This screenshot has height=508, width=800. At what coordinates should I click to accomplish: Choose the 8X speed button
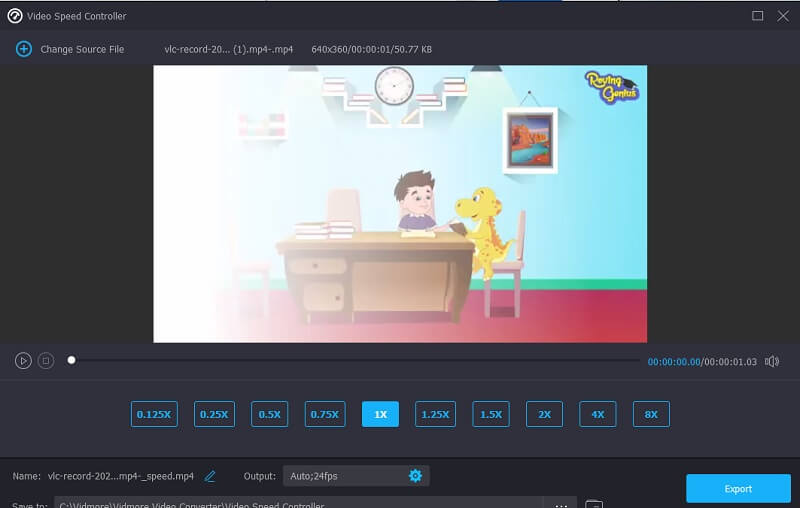click(651, 414)
